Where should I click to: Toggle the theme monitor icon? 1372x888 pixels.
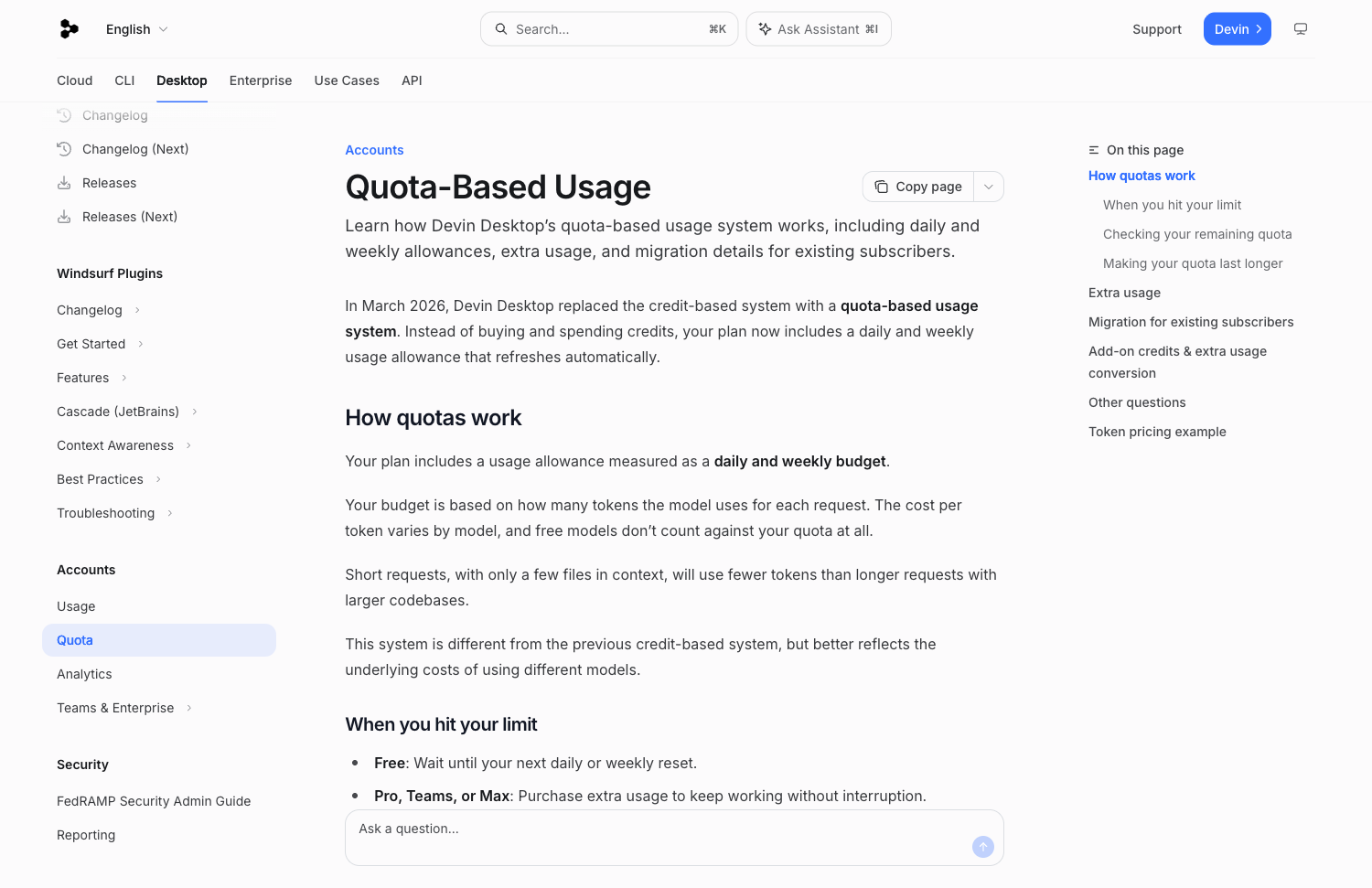coord(1301,29)
